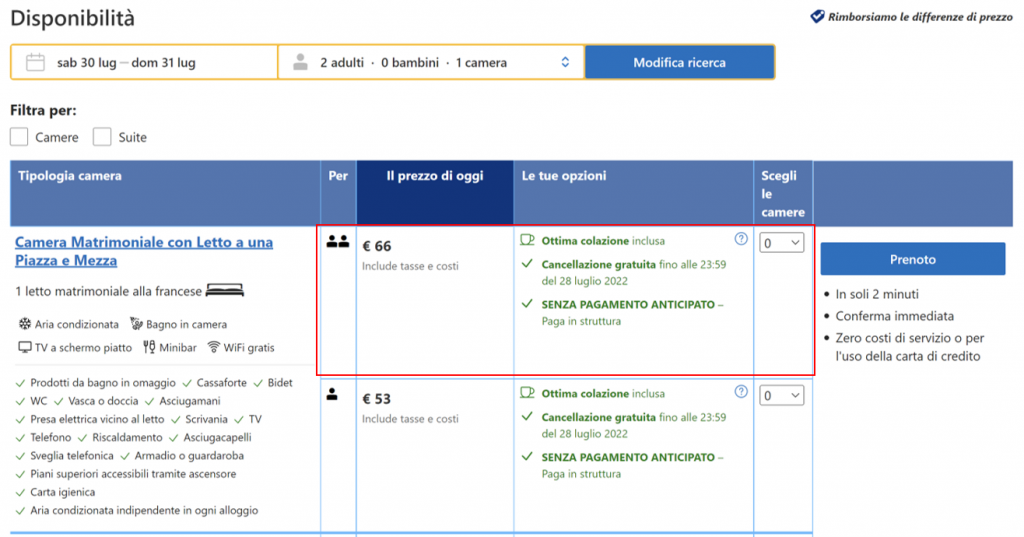The height and width of the screenshot is (537, 1024).
Task: Click the breakfast cup icon in first row
Action: point(528,240)
